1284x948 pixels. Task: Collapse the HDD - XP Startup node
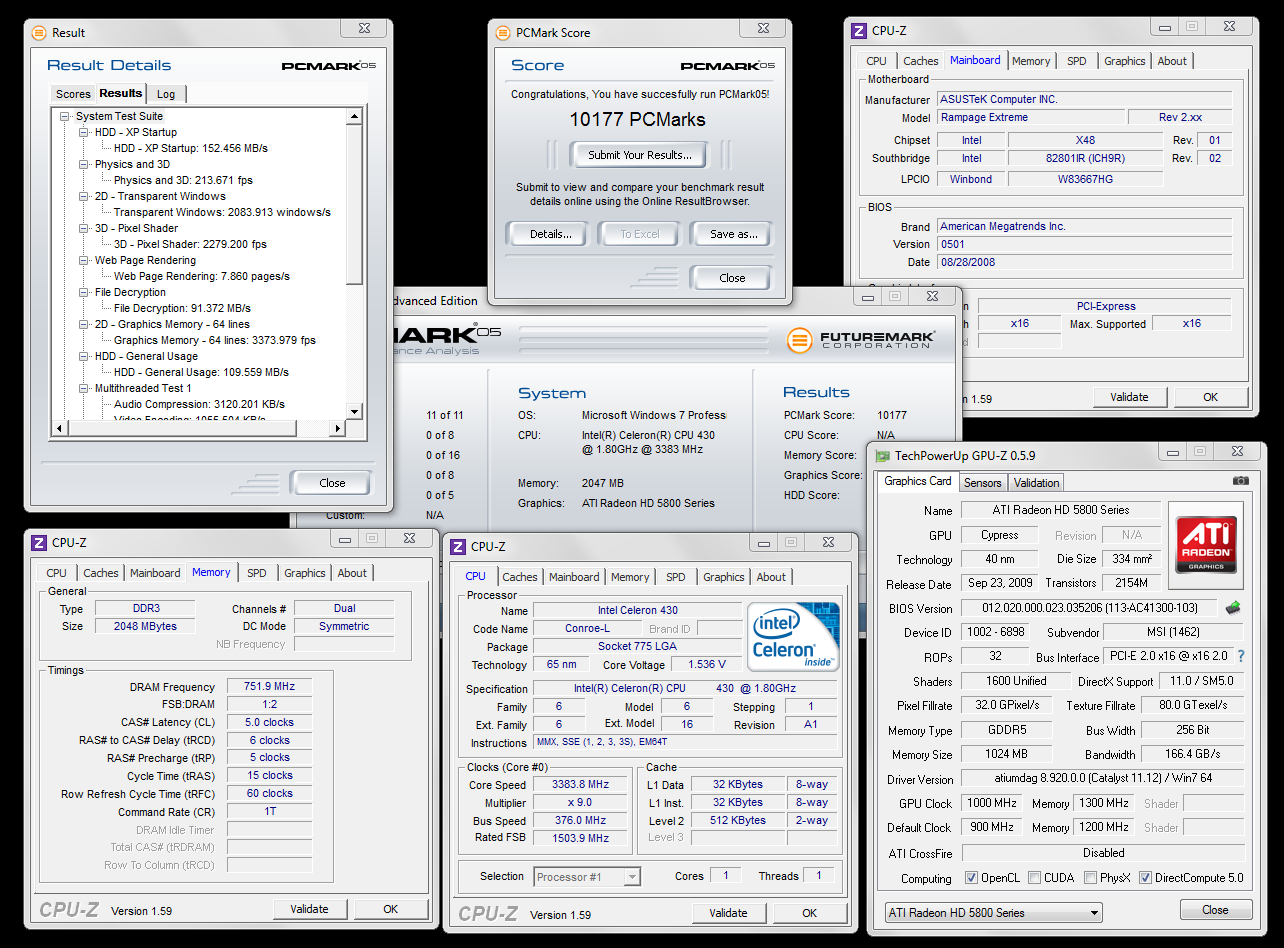tap(84, 132)
